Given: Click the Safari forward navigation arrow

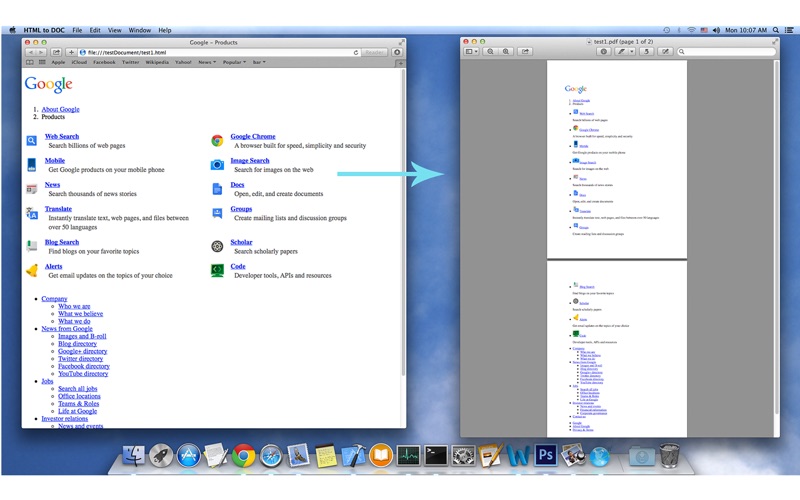Looking at the screenshot, I should click(x=41, y=53).
